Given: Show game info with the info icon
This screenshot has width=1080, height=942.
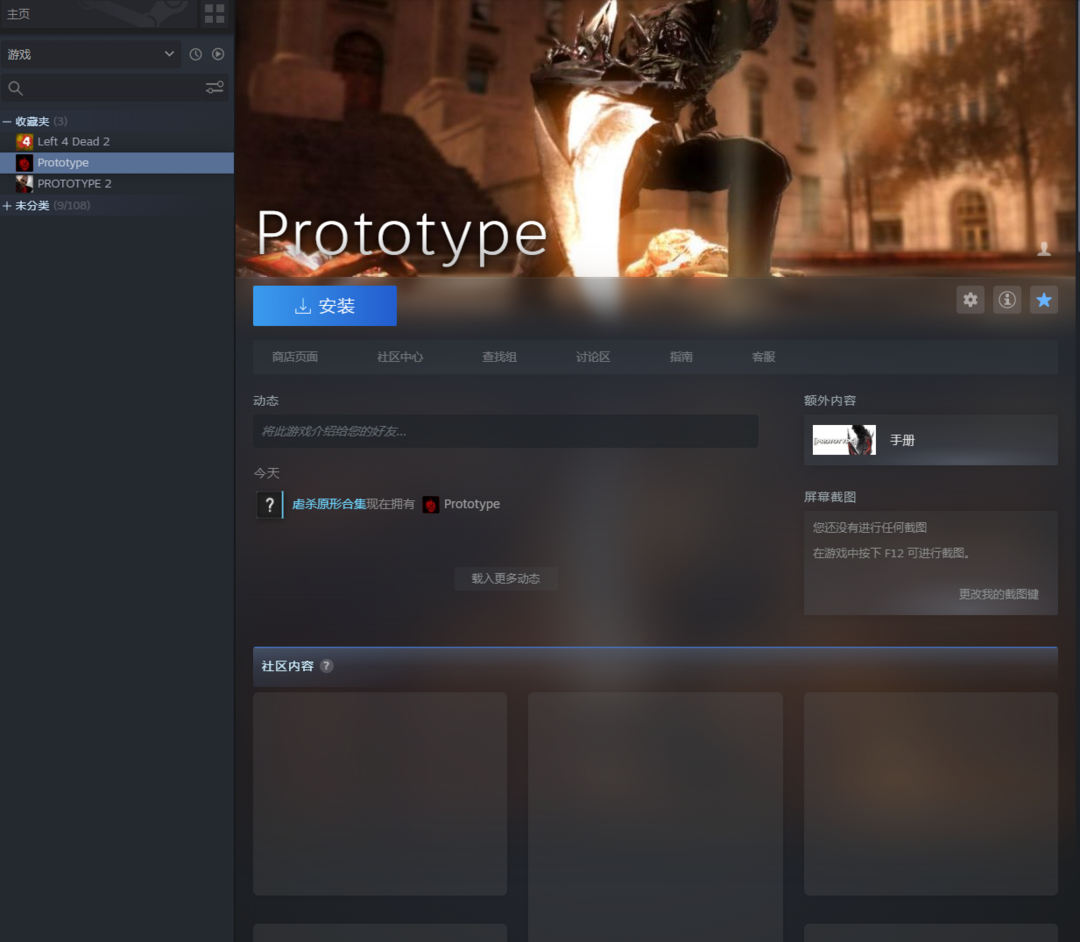Looking at the screenshot, I should pyautogui.click(x=1007, y=300).
